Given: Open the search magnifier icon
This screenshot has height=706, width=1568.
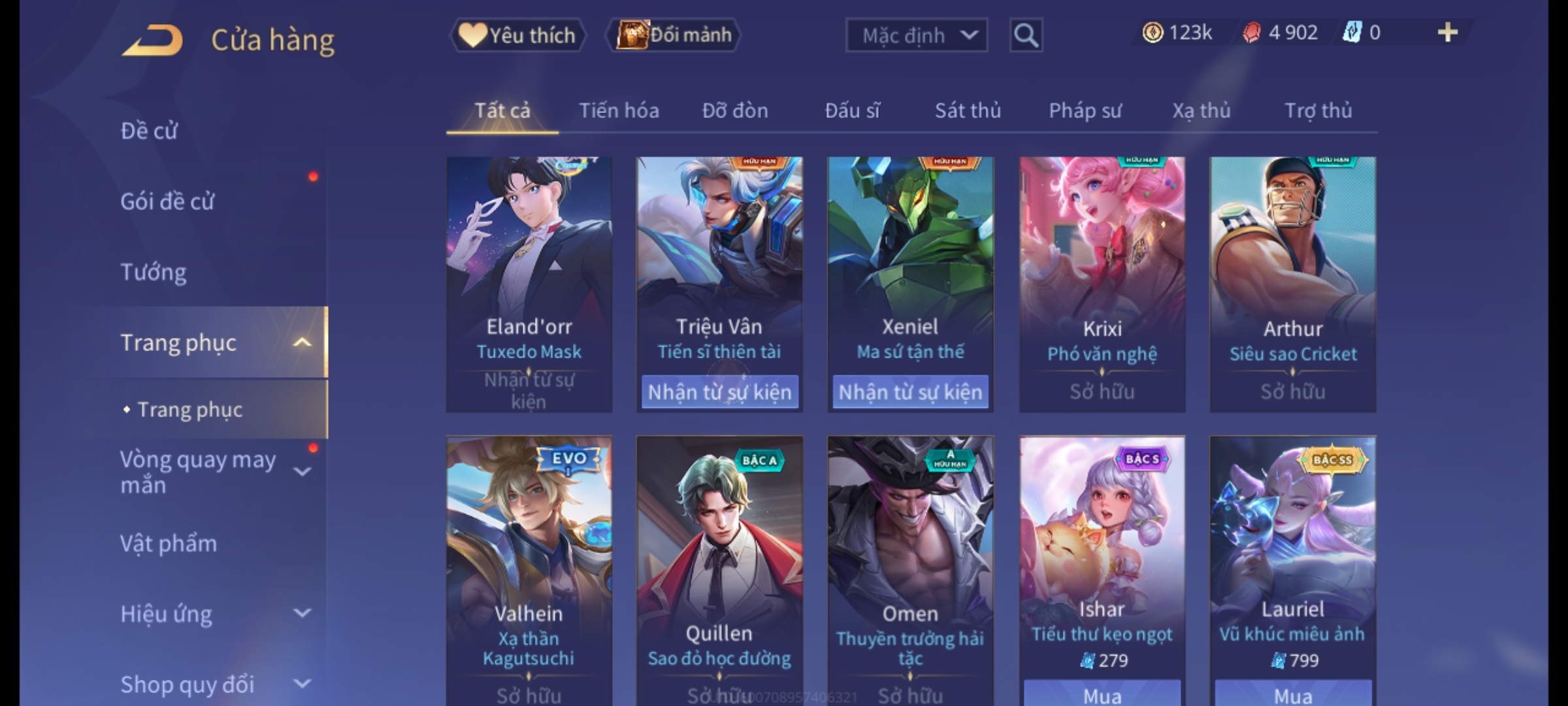Looking at the screenshot, I should coord(1026,35).
